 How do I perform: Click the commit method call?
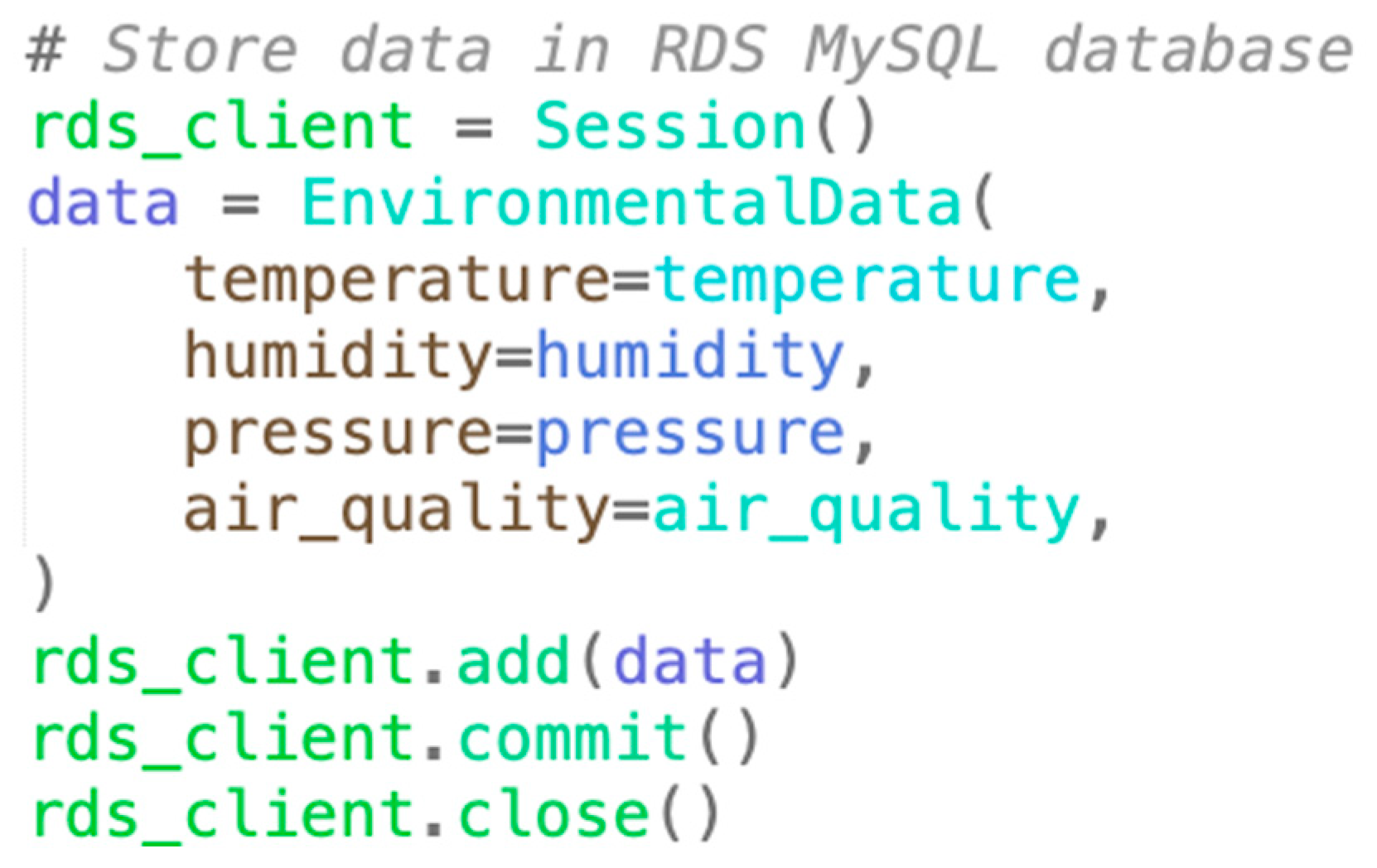point(573,737)
